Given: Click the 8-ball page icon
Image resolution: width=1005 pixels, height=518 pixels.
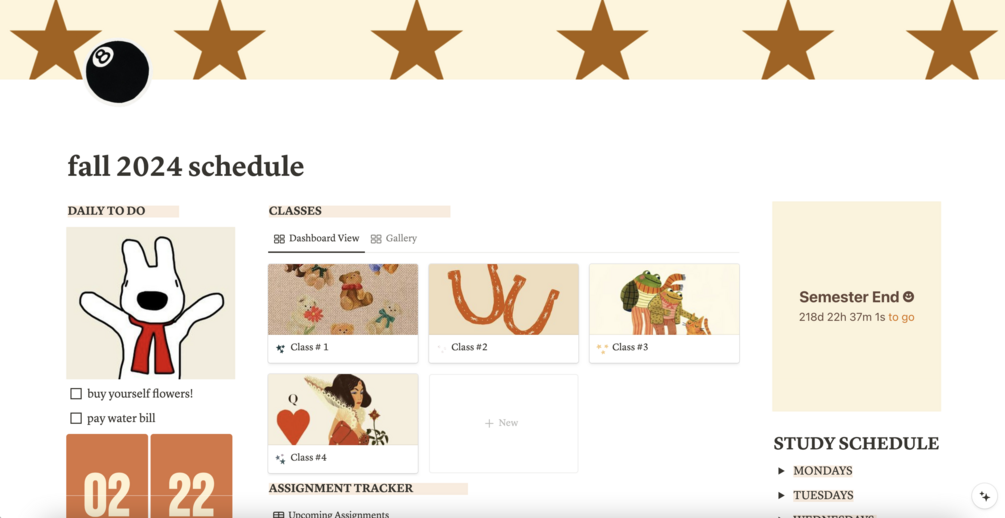Looking at the screenshot, I should pos(117,72).
